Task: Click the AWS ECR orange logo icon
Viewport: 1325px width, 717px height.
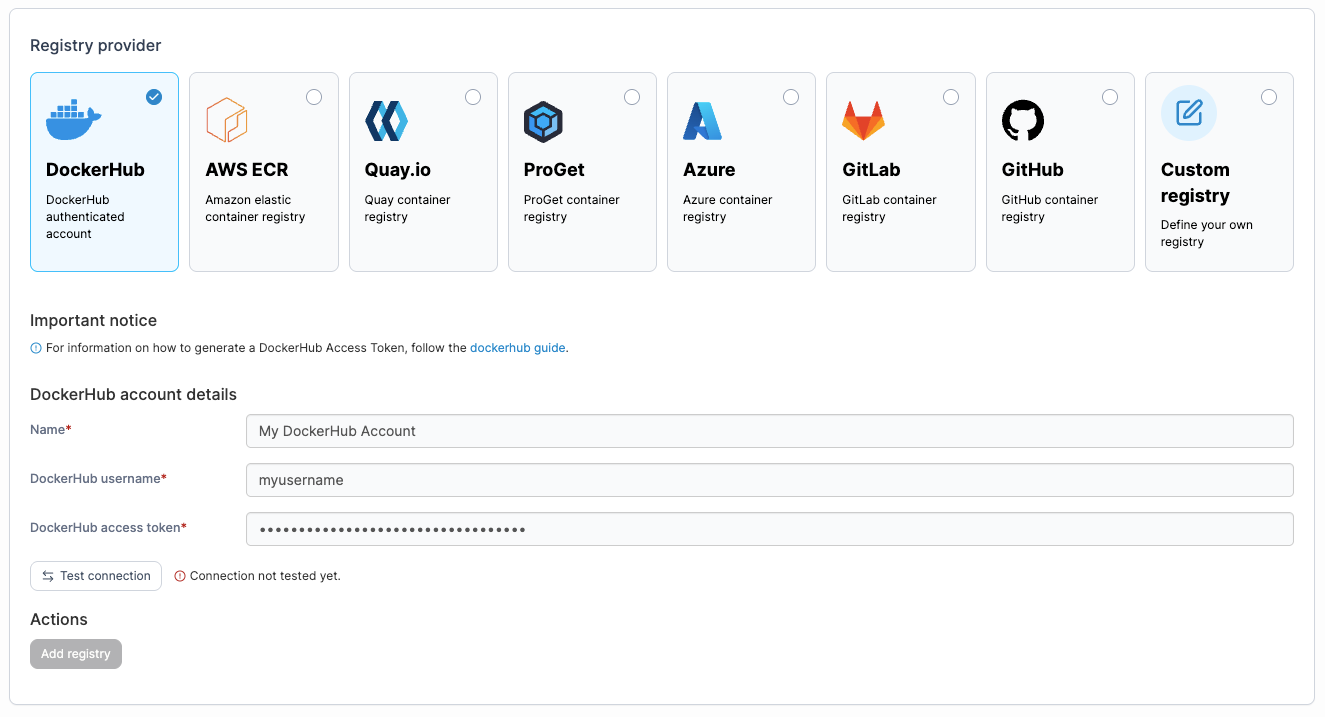Action: [226, 121]
